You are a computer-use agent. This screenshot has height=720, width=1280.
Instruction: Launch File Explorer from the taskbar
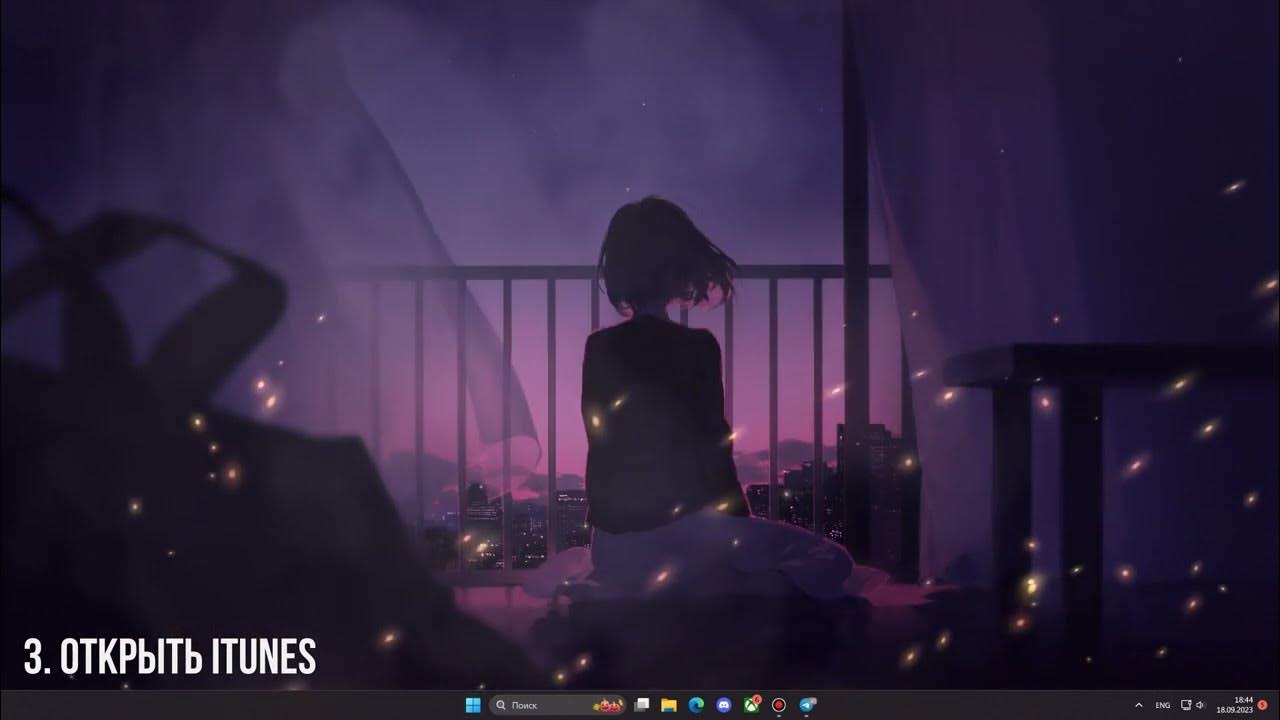(669, 705)
